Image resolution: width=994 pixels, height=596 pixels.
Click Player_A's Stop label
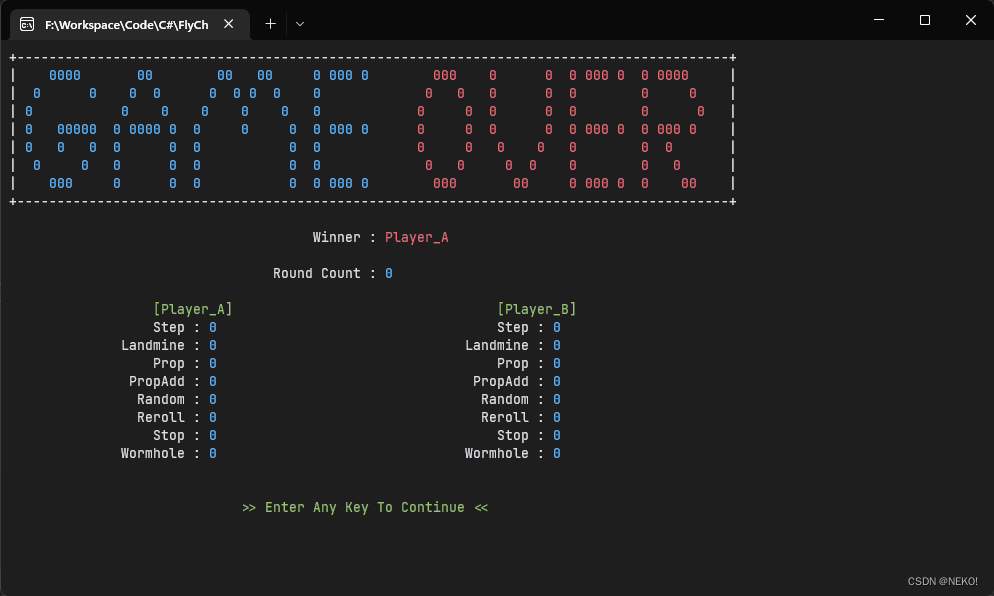[169, 436]
